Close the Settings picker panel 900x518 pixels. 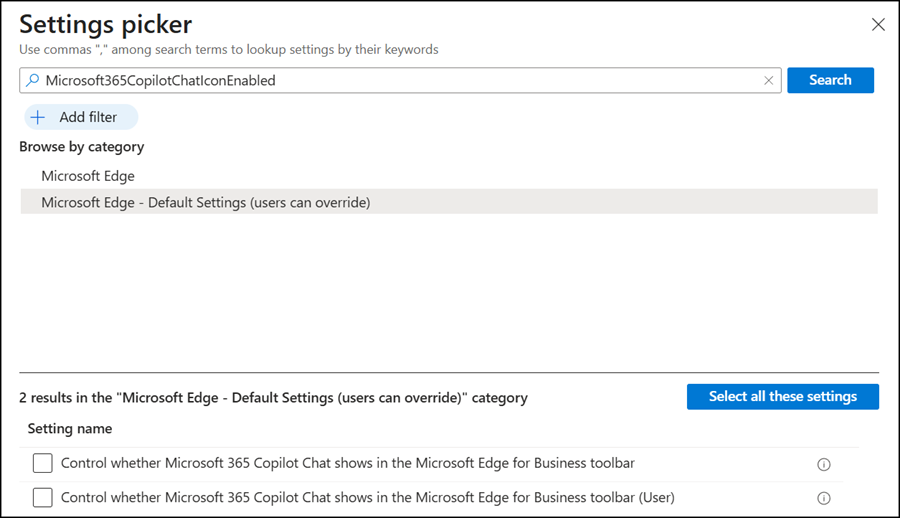pyautogui.click(x=878, y=25)
